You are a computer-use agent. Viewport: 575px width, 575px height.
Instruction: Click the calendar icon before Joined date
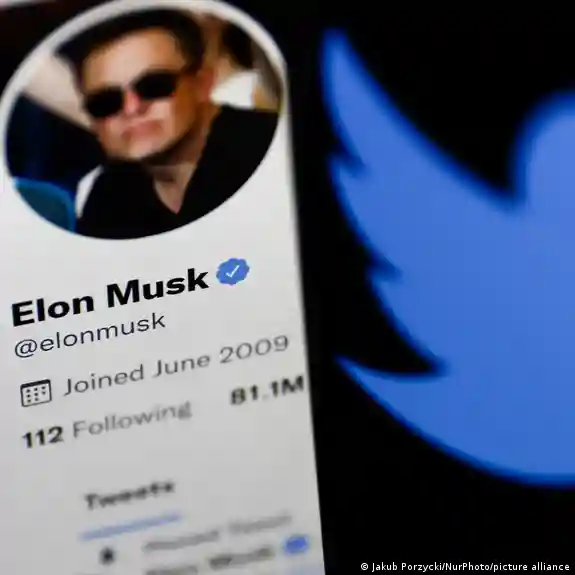point(36,393)
